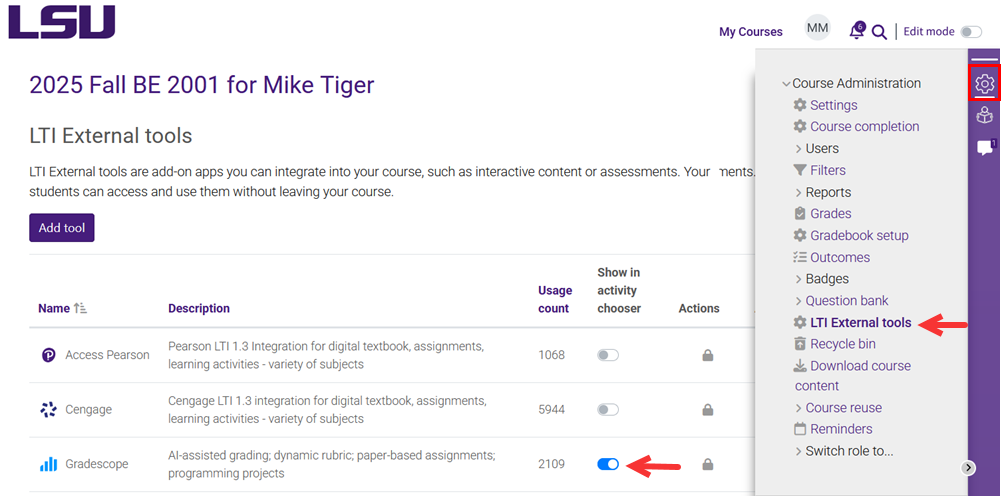Screen dimensions: 1001x496
Task: Sort table by Name column header
Action: [54, 308]
